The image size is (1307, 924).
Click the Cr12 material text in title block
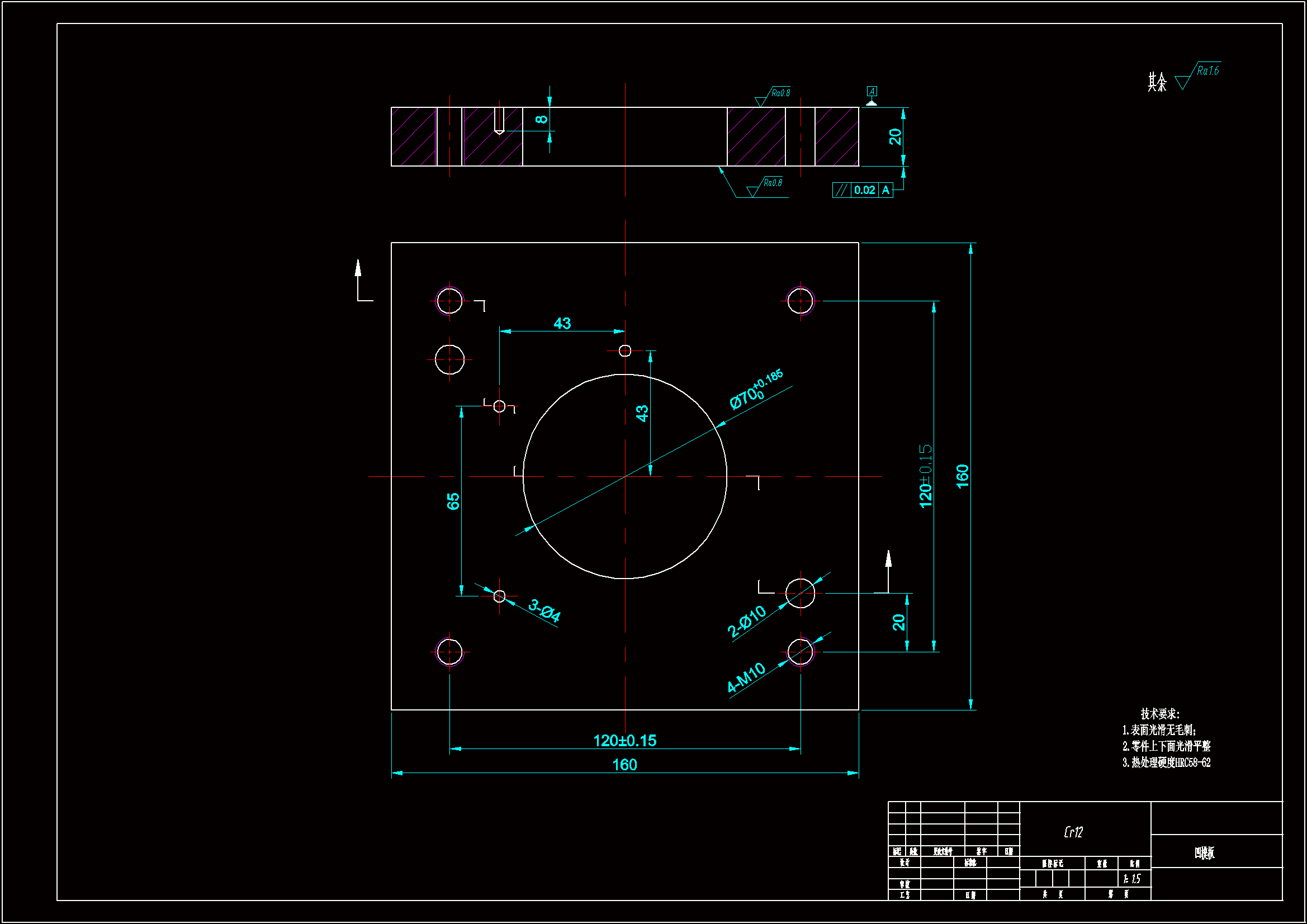point(1073,832)
